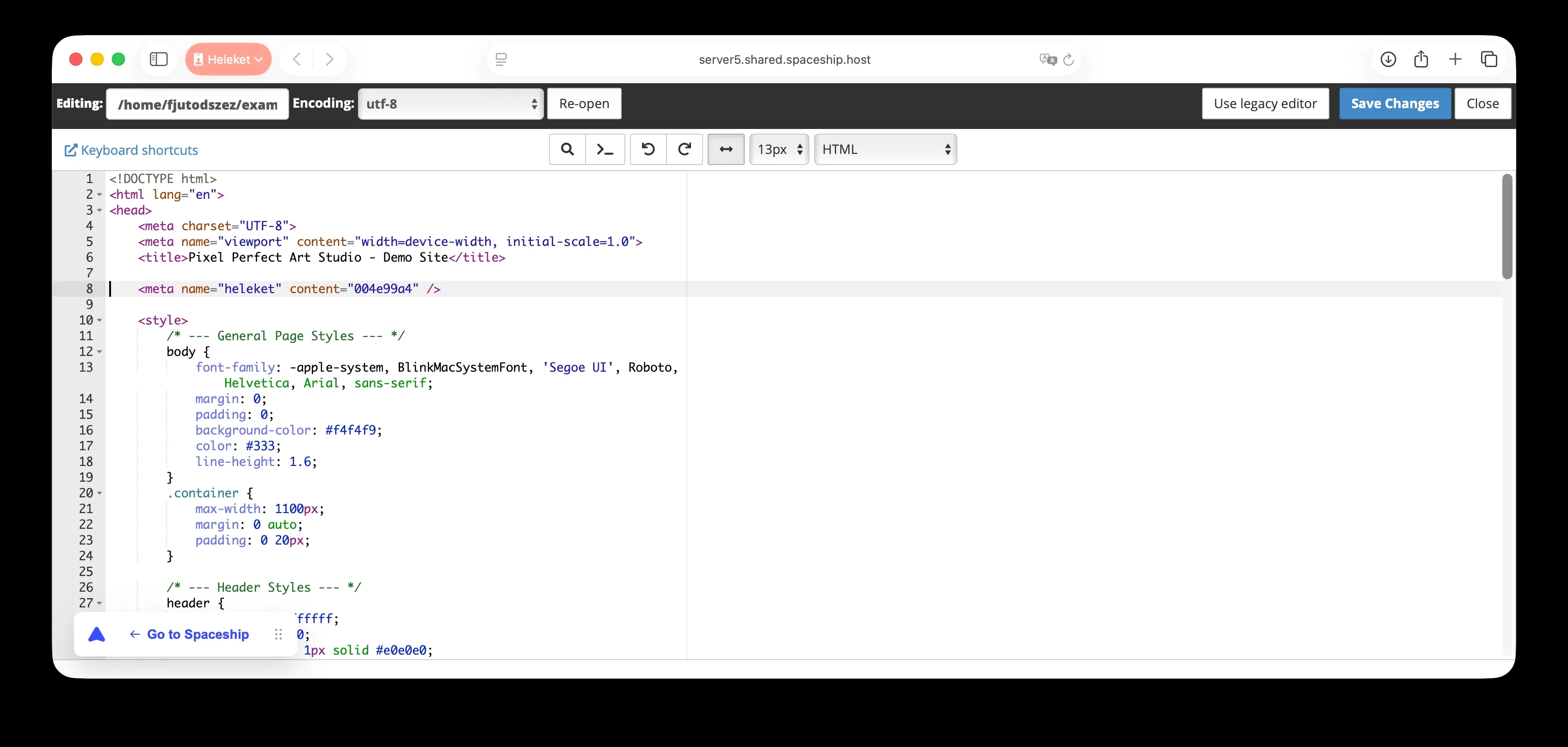This screenshot has height=747, width=1568.
Task: Open the Heleket profile menu
Action: click(228, 59)
